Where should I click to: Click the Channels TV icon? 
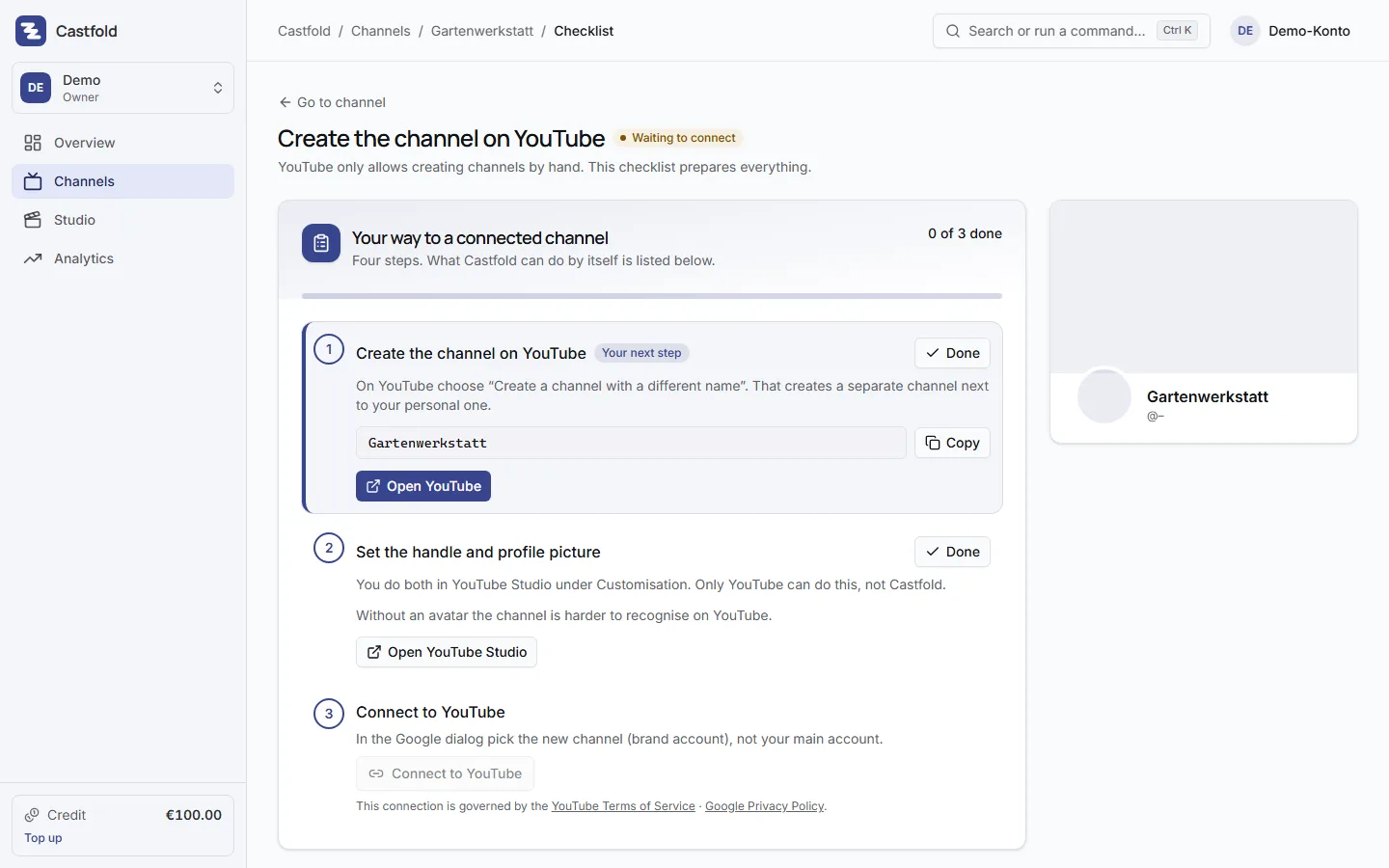[33, 181]
